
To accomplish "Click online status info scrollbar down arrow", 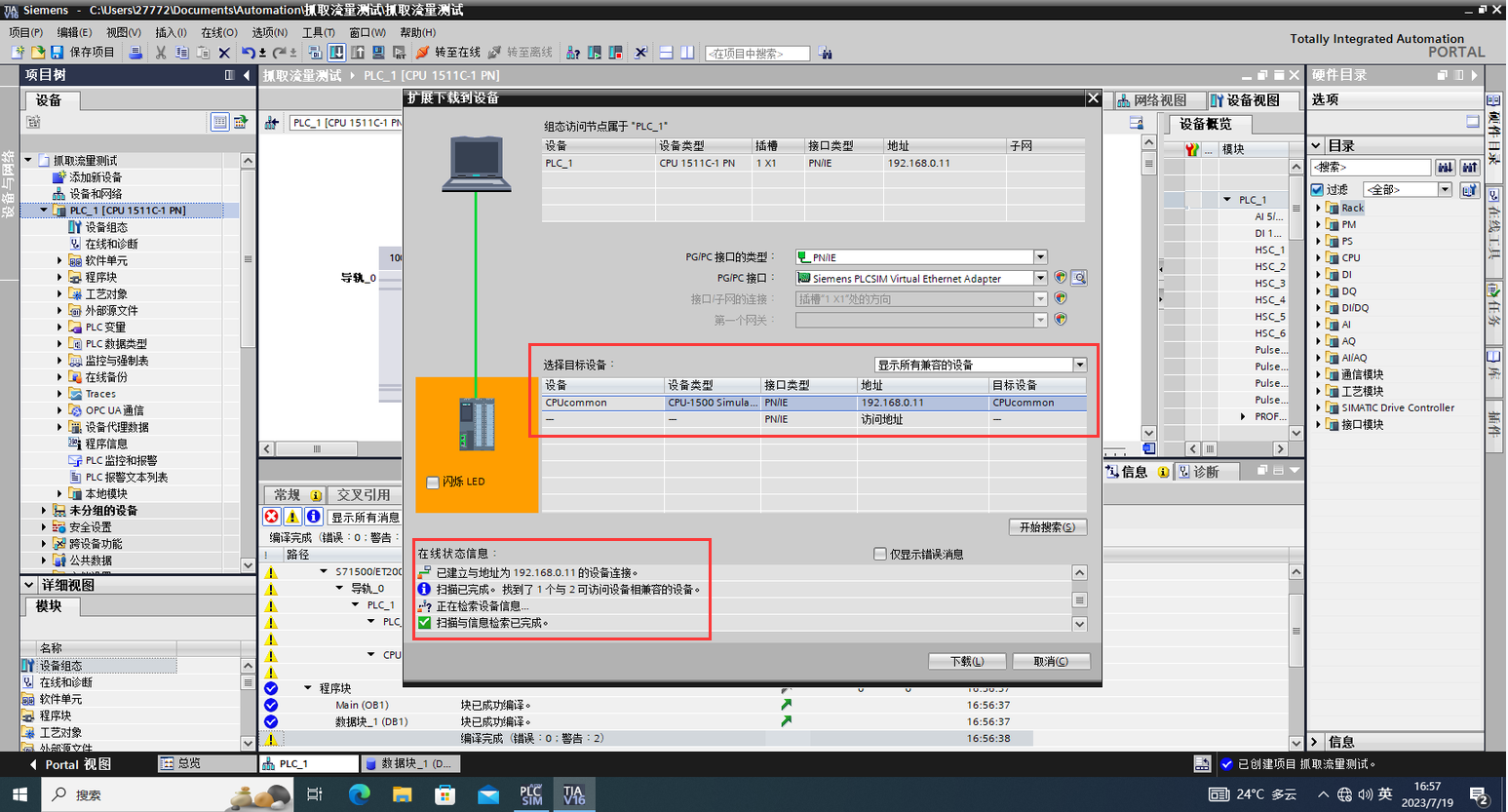I will tap(1080, 624).
